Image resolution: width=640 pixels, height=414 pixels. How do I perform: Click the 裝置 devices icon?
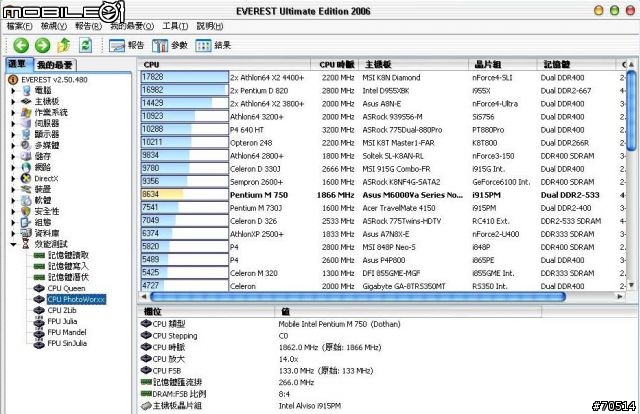point(26,189)
